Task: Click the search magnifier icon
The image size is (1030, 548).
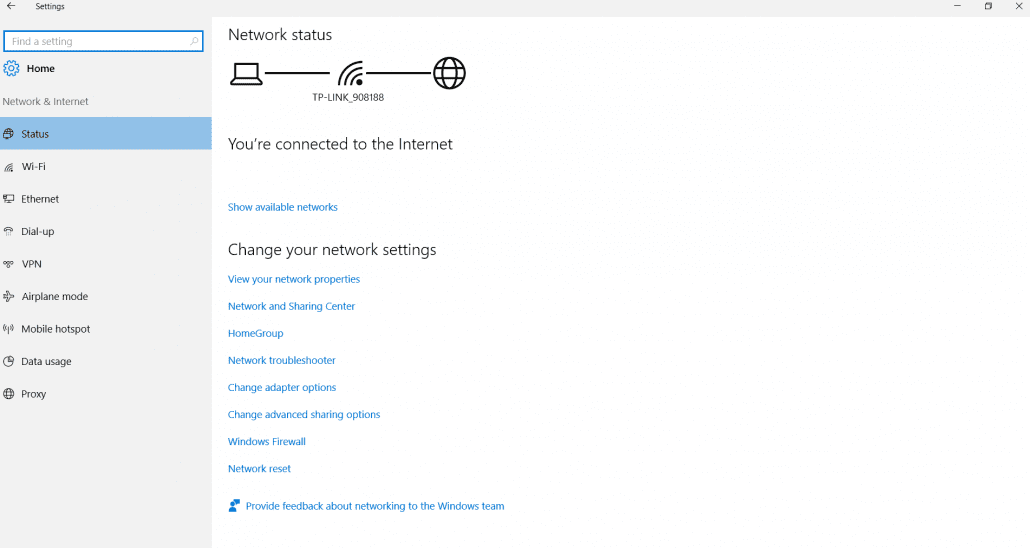Action: (x=193, y=42)
